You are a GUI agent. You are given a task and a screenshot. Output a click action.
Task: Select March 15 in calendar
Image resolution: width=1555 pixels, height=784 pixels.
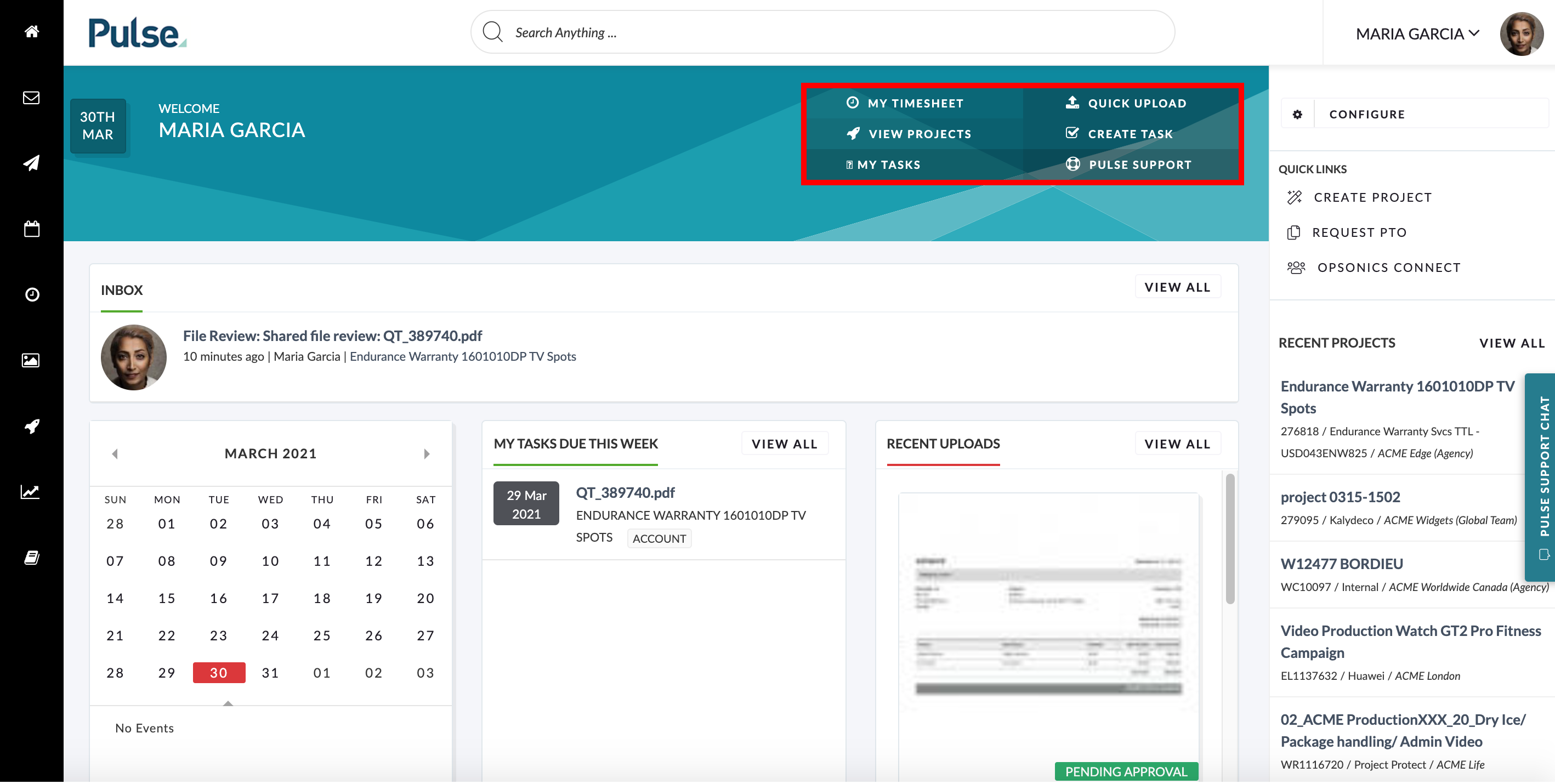[x=167, y=599]
